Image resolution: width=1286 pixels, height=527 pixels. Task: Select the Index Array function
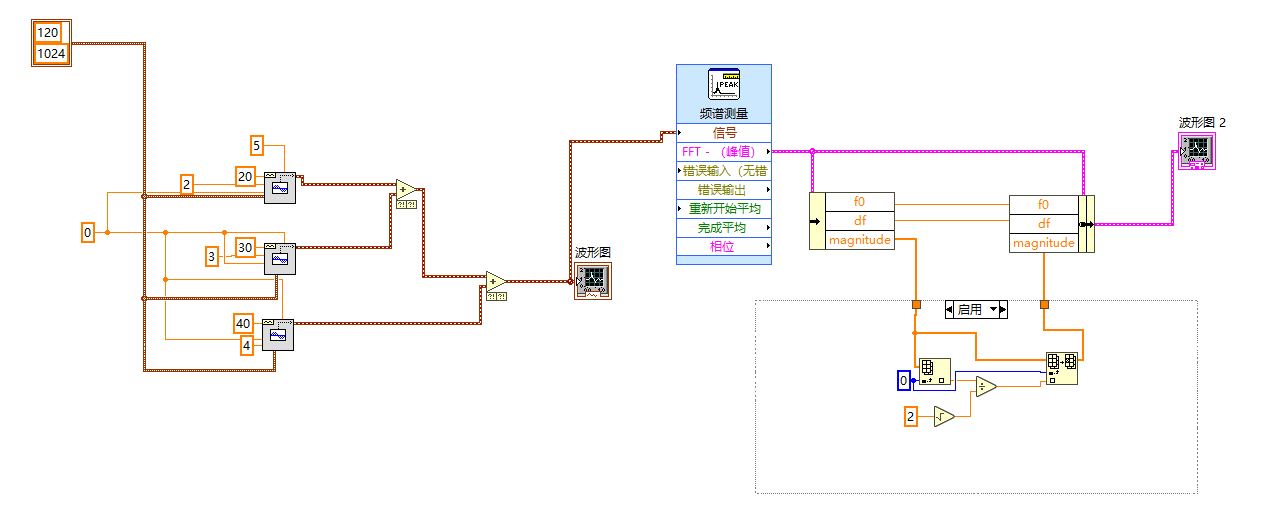pos(935,372)
